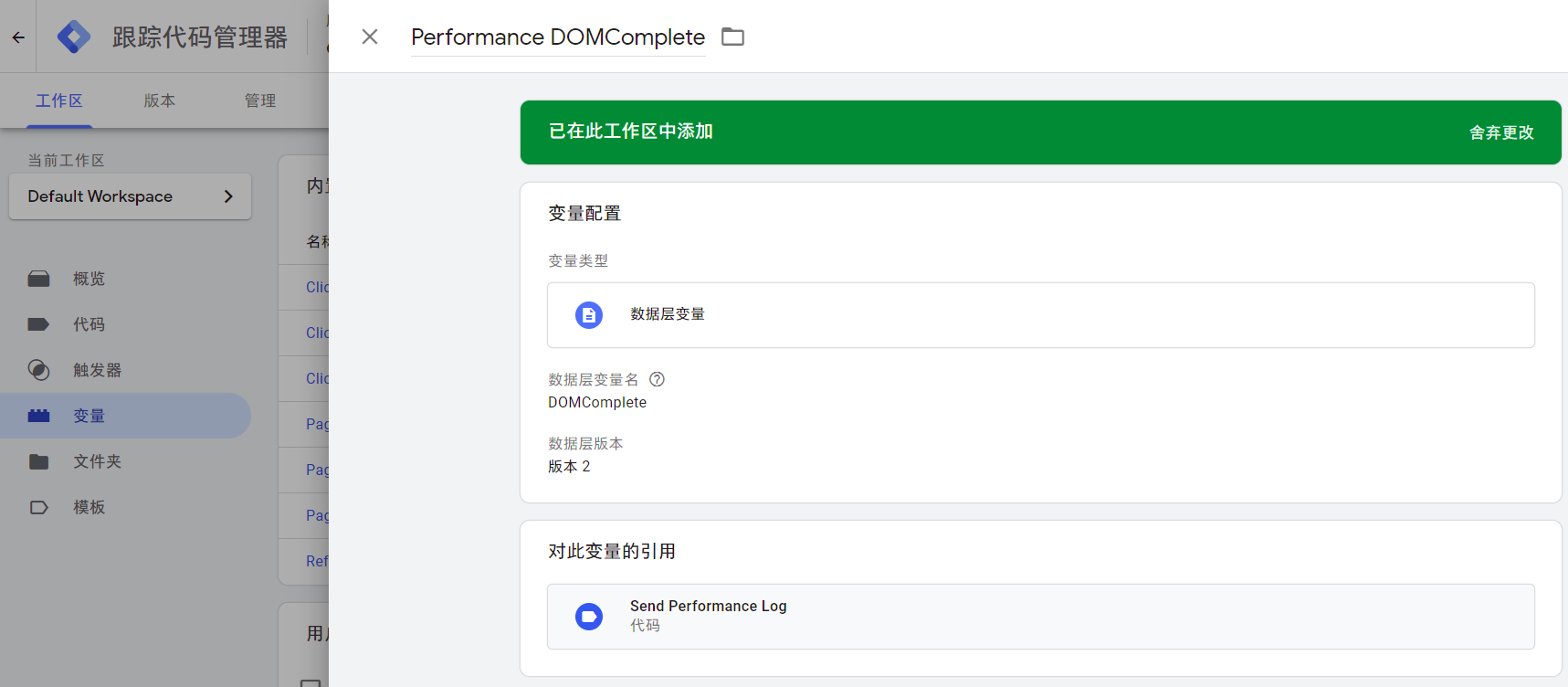Close the Performance DOMComplete variable panel
The width and height of the screenshot is (1568, 687).
click(370, 37)
